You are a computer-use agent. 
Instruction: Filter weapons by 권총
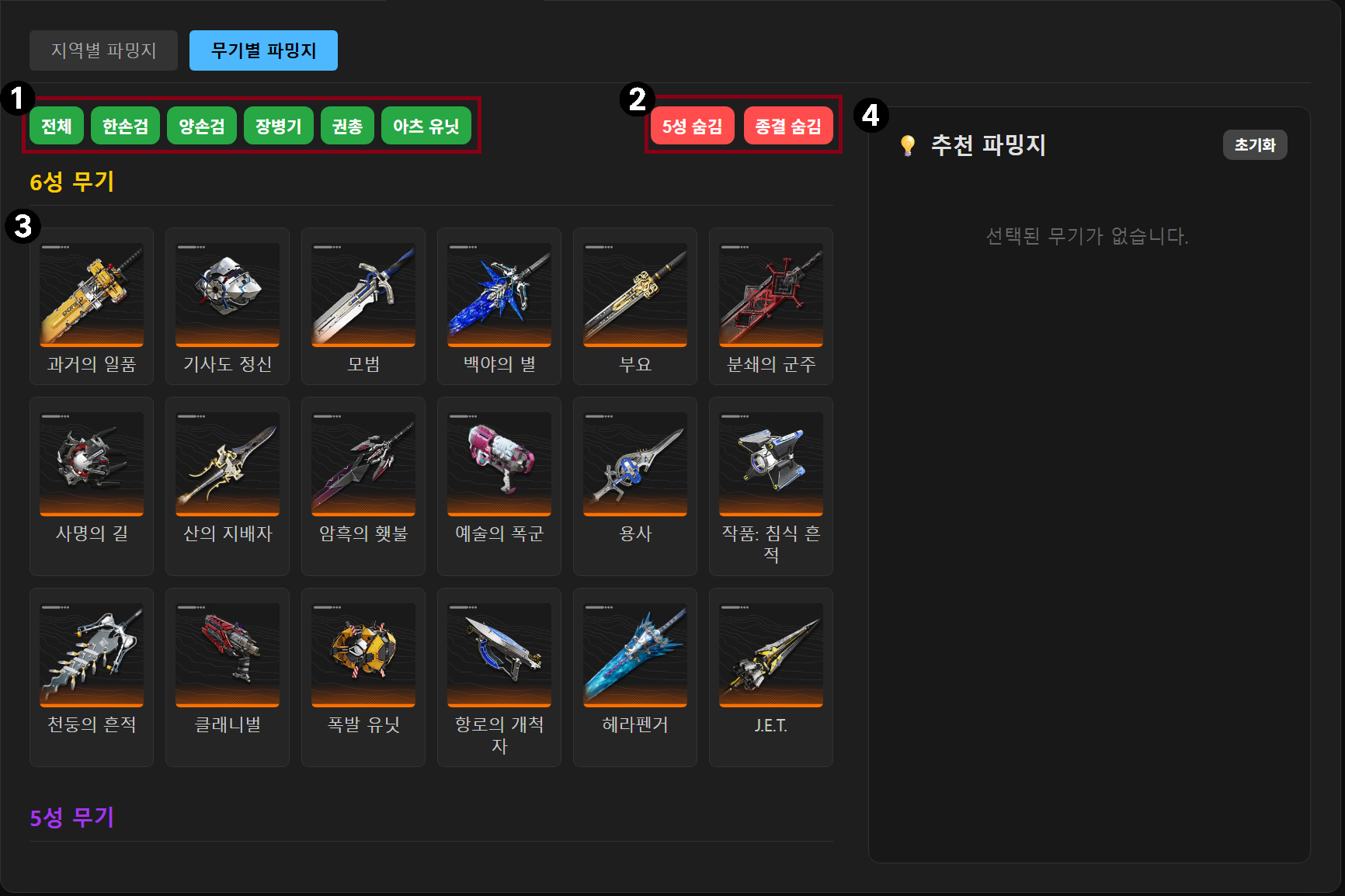[347, 126]
